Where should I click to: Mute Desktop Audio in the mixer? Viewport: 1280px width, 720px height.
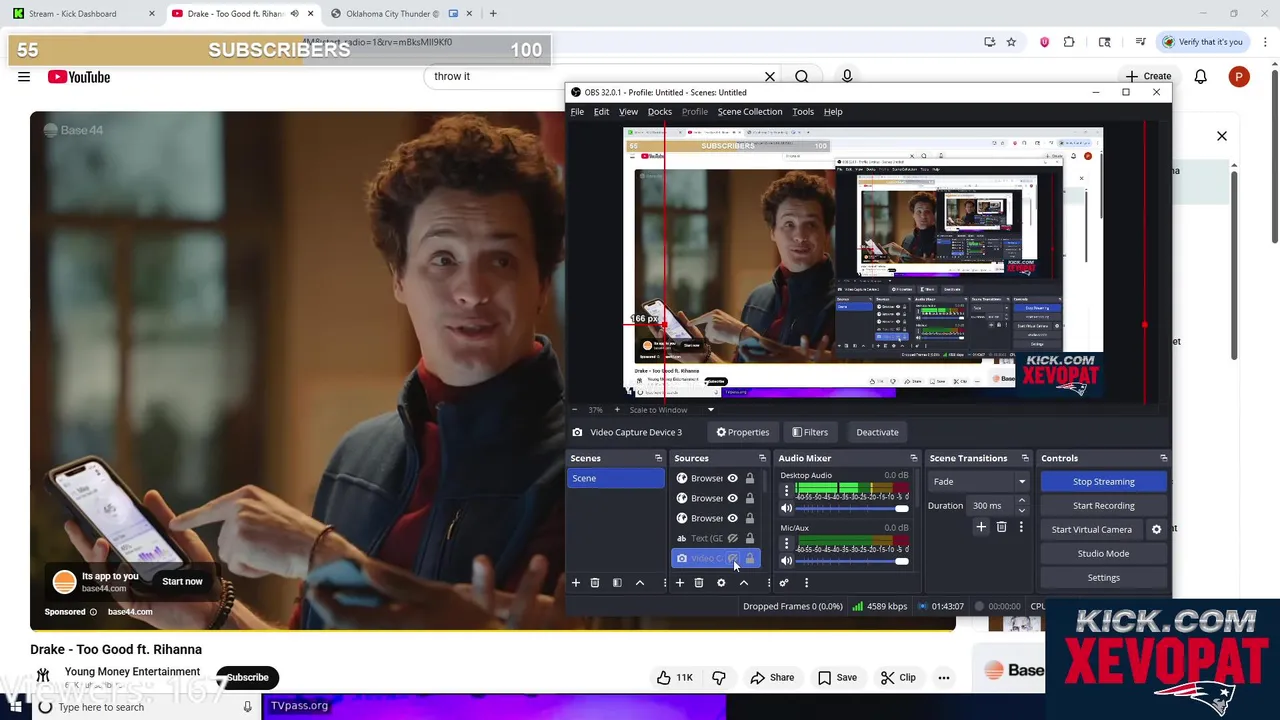786,508
